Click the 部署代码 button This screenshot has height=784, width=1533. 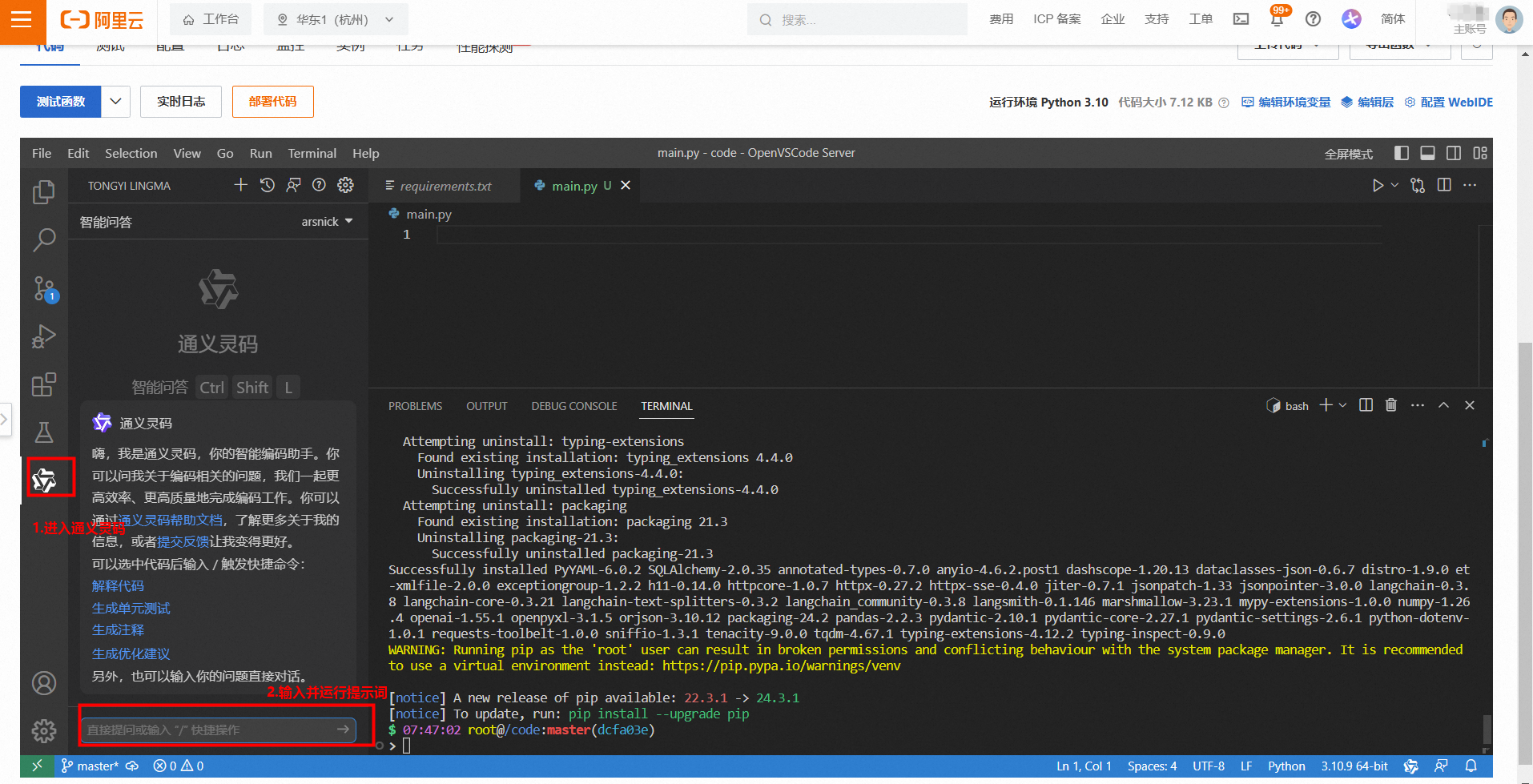[x=272, y=102]
